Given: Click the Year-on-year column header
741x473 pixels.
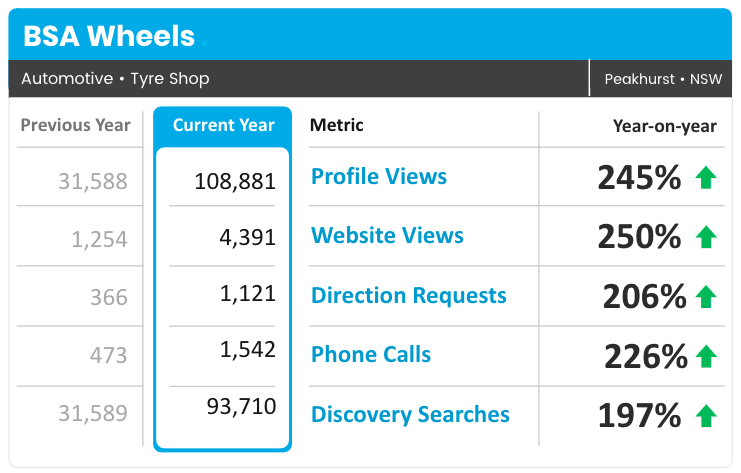Looking at the screenshot, I should click(664, 126).
